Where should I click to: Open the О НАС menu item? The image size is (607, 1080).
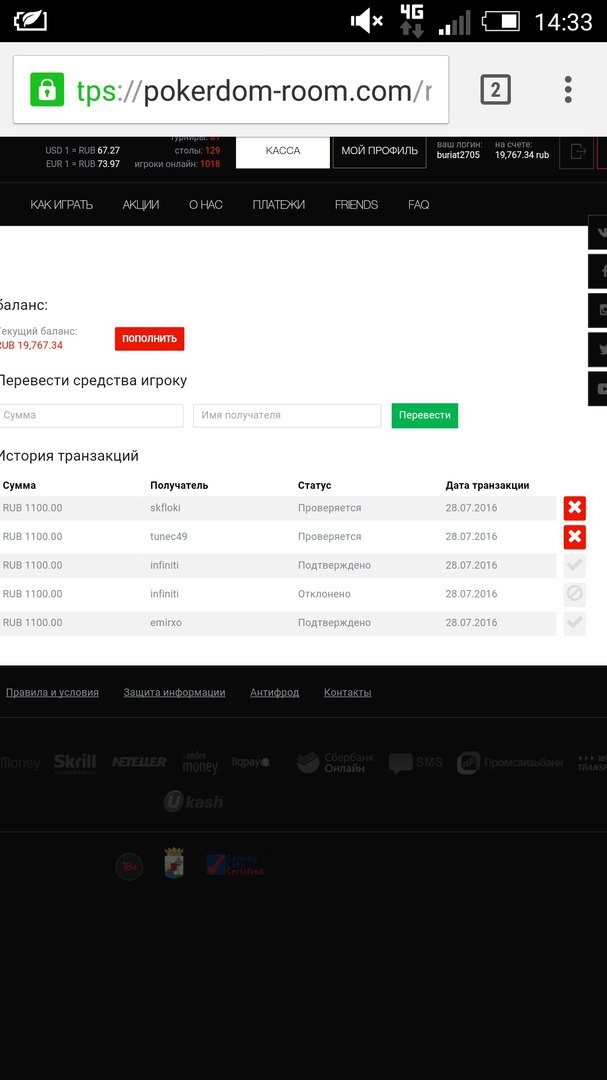[x=205, y=205]
